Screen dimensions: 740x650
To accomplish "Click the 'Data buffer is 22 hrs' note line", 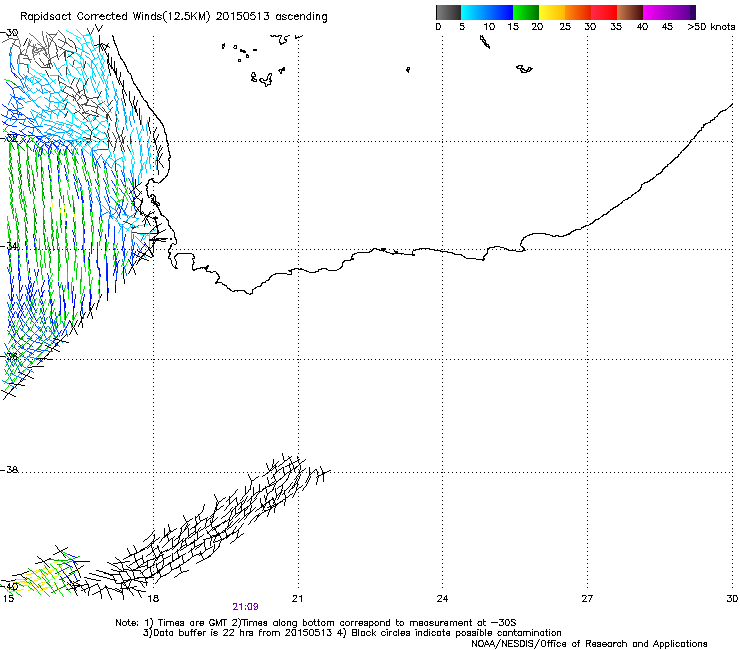I will [352, 633].
